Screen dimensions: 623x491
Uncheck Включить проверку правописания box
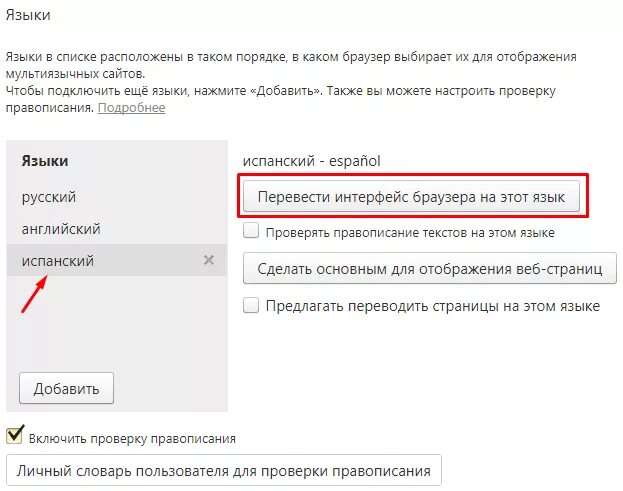pos(15,435)
